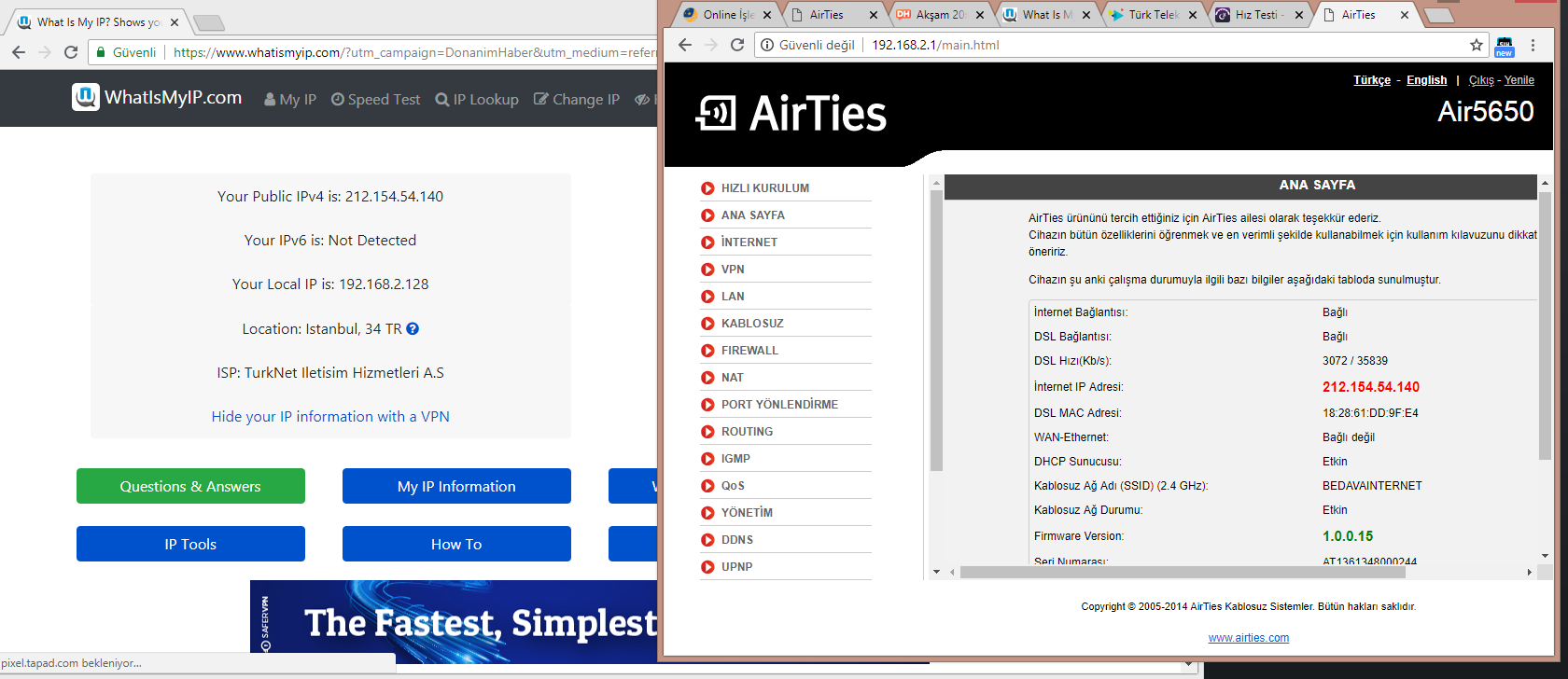Open the Speed Test menu item

click(x=376, y=99)
